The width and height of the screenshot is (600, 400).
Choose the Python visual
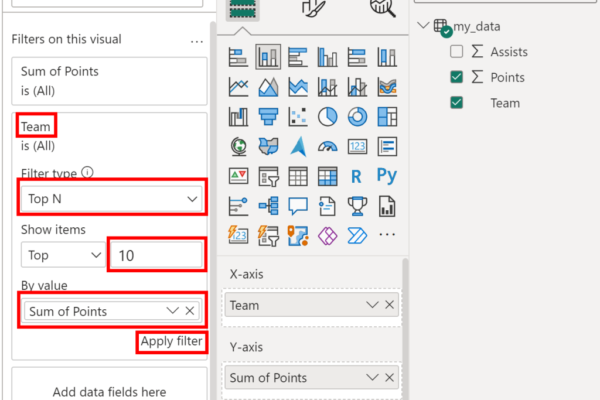coord(387,175)
